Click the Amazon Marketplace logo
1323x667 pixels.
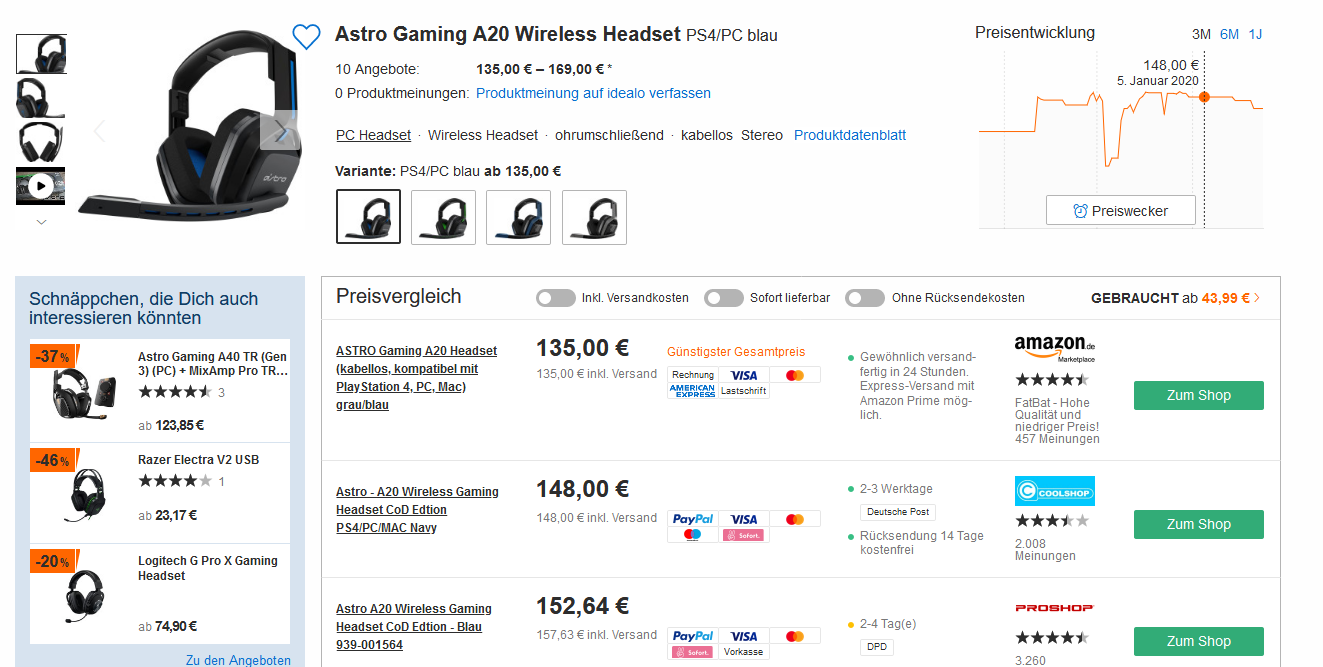coord(1055,347)
